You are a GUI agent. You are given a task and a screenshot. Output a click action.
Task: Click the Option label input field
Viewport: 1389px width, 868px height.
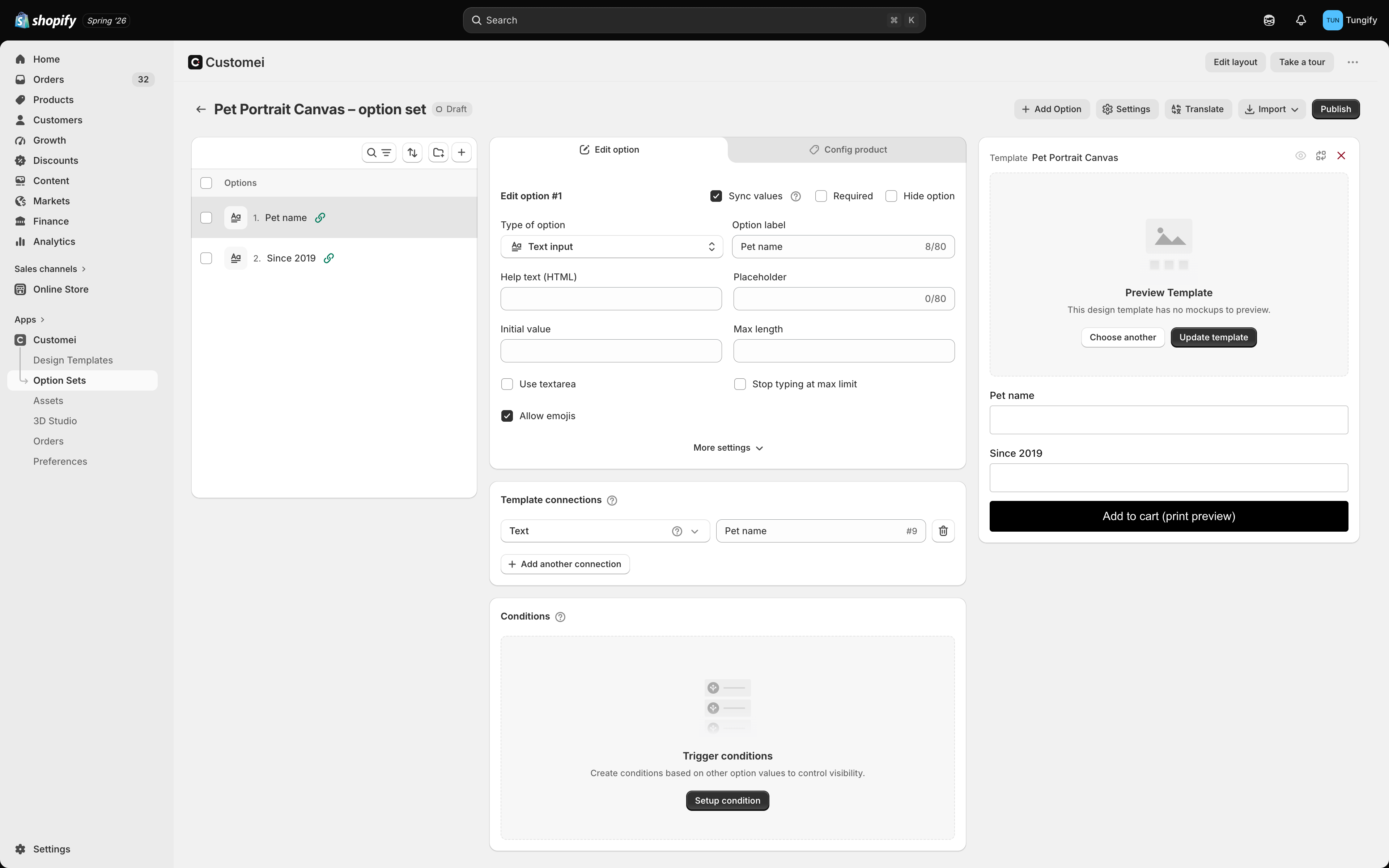[x=843, y=247]
